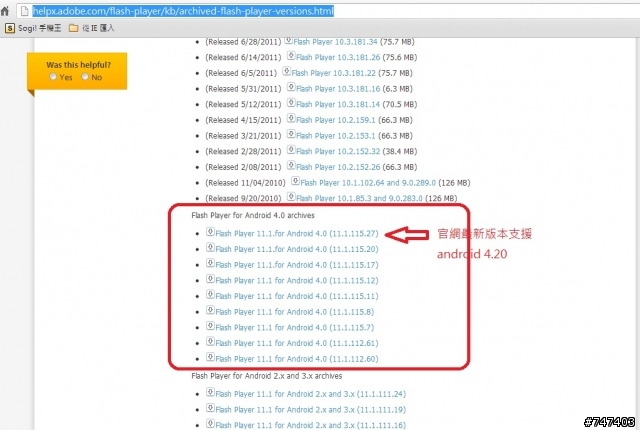
Task: Open Flash Player 10.2.153.1 link
Action: pos(336,136)
